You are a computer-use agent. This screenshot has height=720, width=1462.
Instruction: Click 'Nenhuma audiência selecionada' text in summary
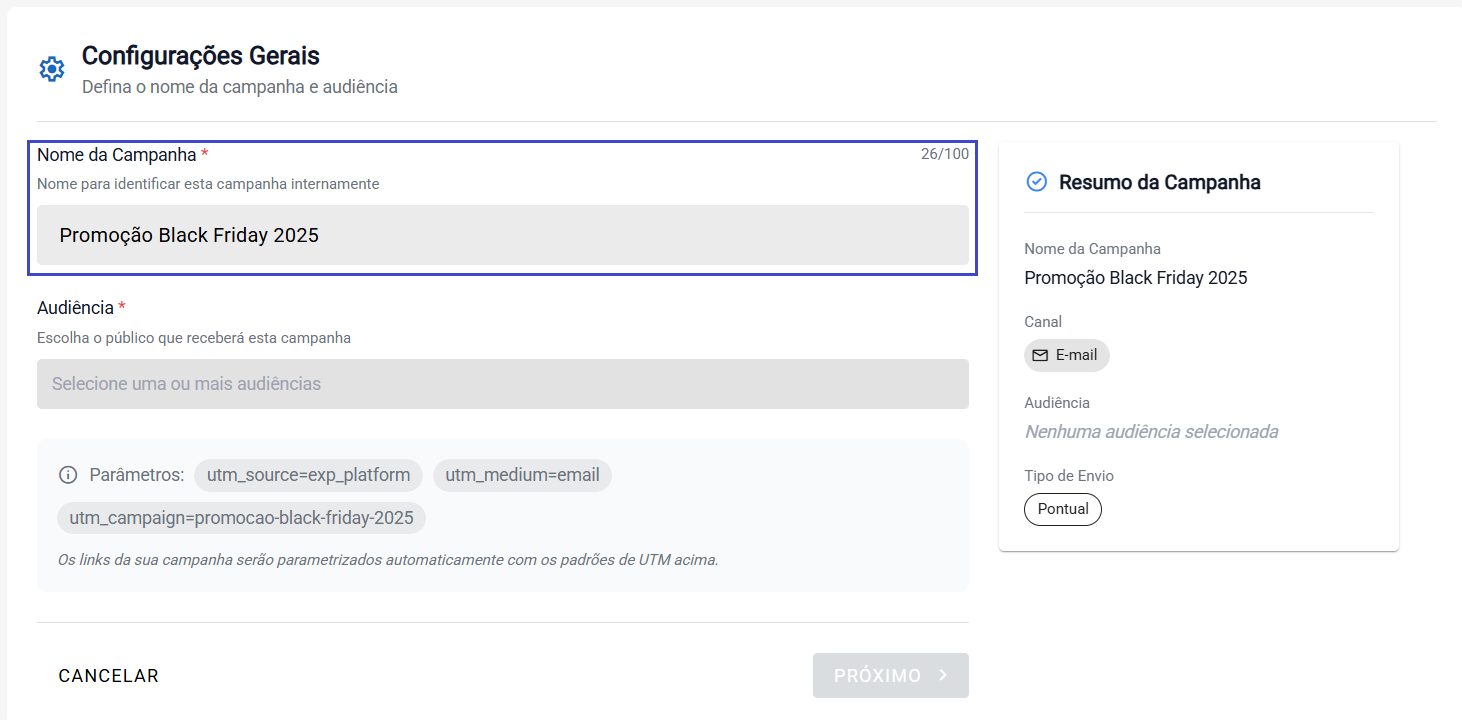pos(1151,432)
